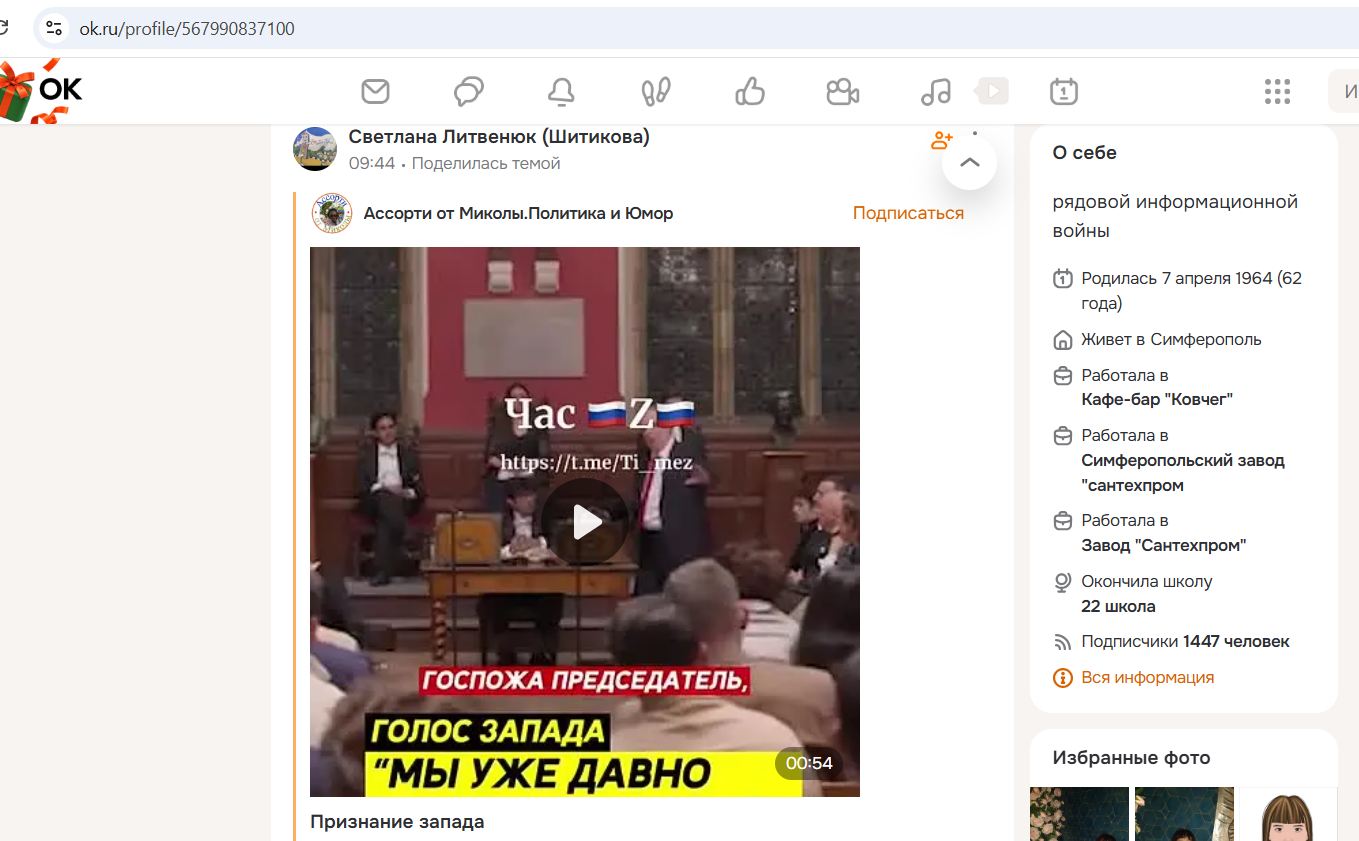Click Светлана Литвенюк avatar
The width and height of the screenshot is (1359, 841).
coord(314,149)
